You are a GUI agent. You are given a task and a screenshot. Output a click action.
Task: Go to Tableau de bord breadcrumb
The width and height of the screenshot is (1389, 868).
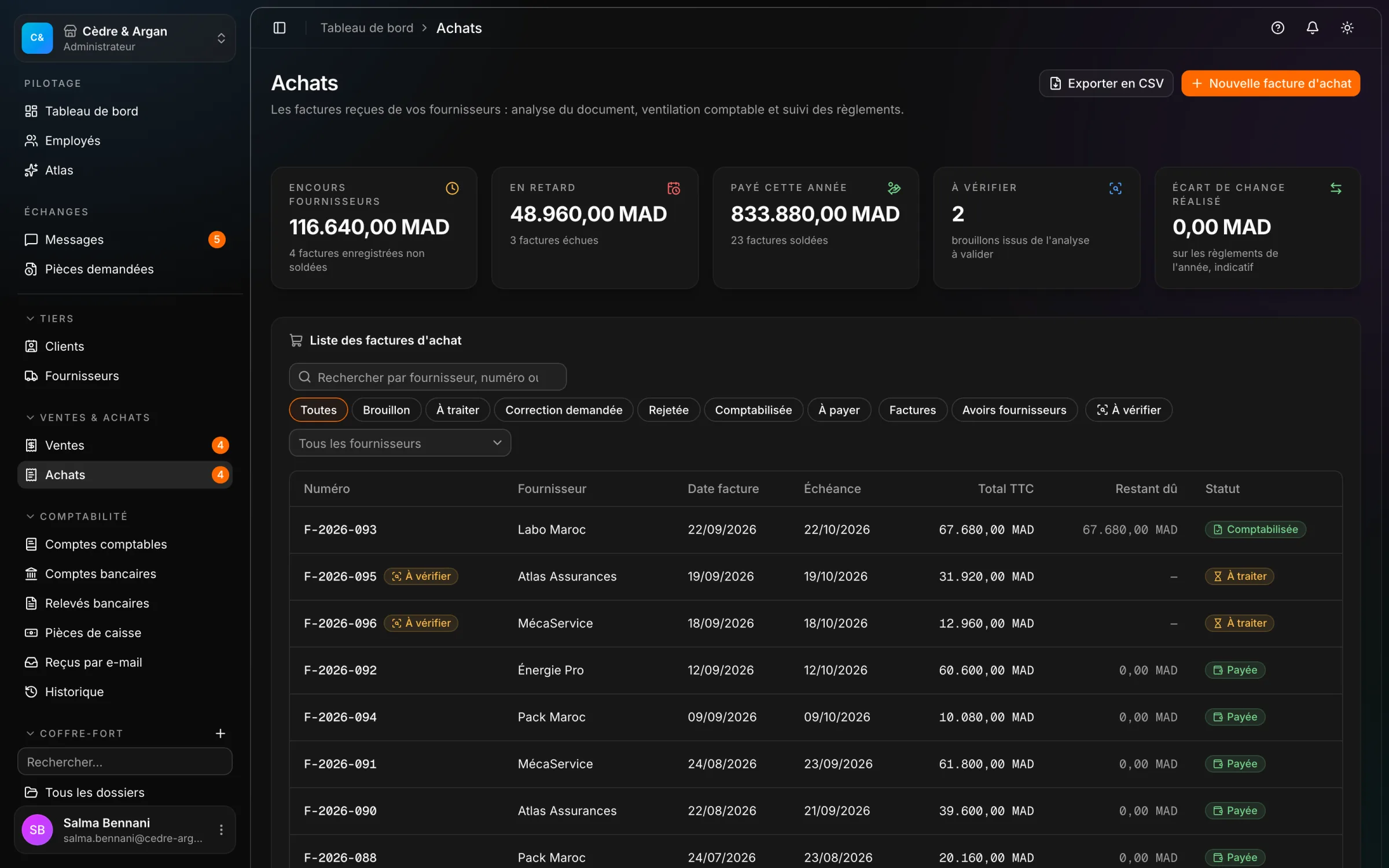(367, 28)
